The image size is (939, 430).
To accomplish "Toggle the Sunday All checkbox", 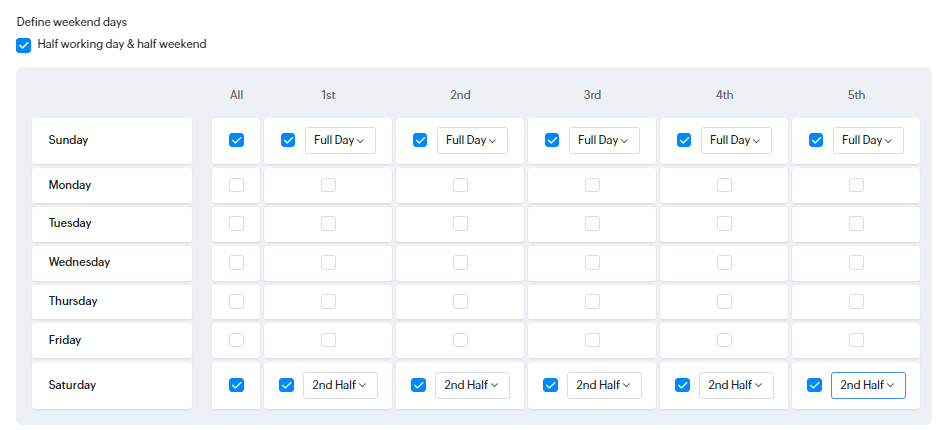I will pyautogui.click(x=237, y=140).
